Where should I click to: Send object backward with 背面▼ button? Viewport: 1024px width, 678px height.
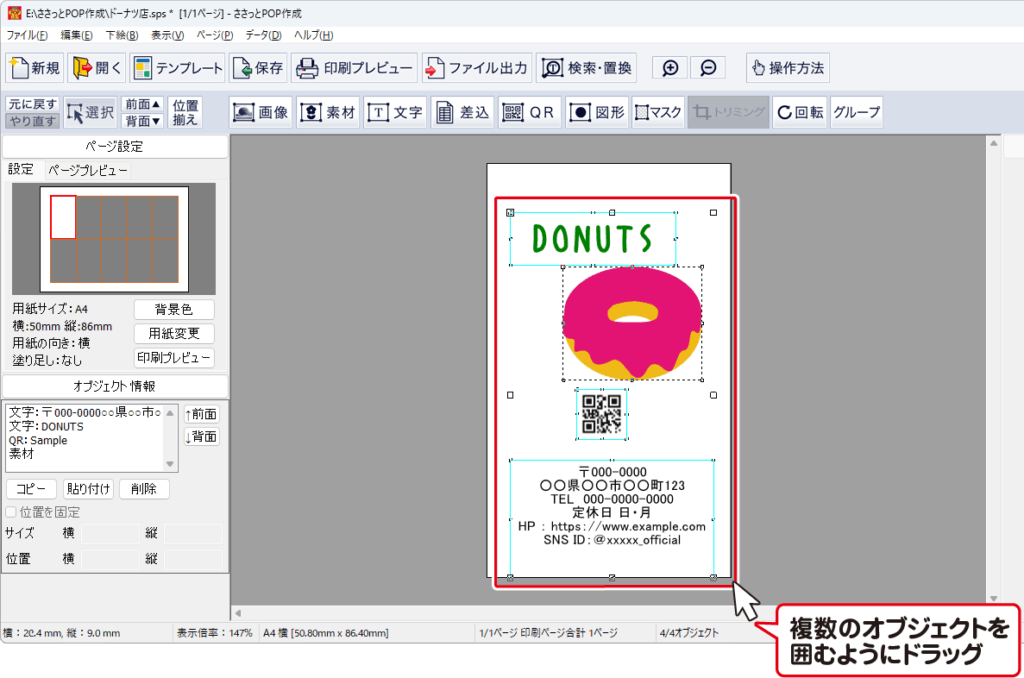(143, 121)
